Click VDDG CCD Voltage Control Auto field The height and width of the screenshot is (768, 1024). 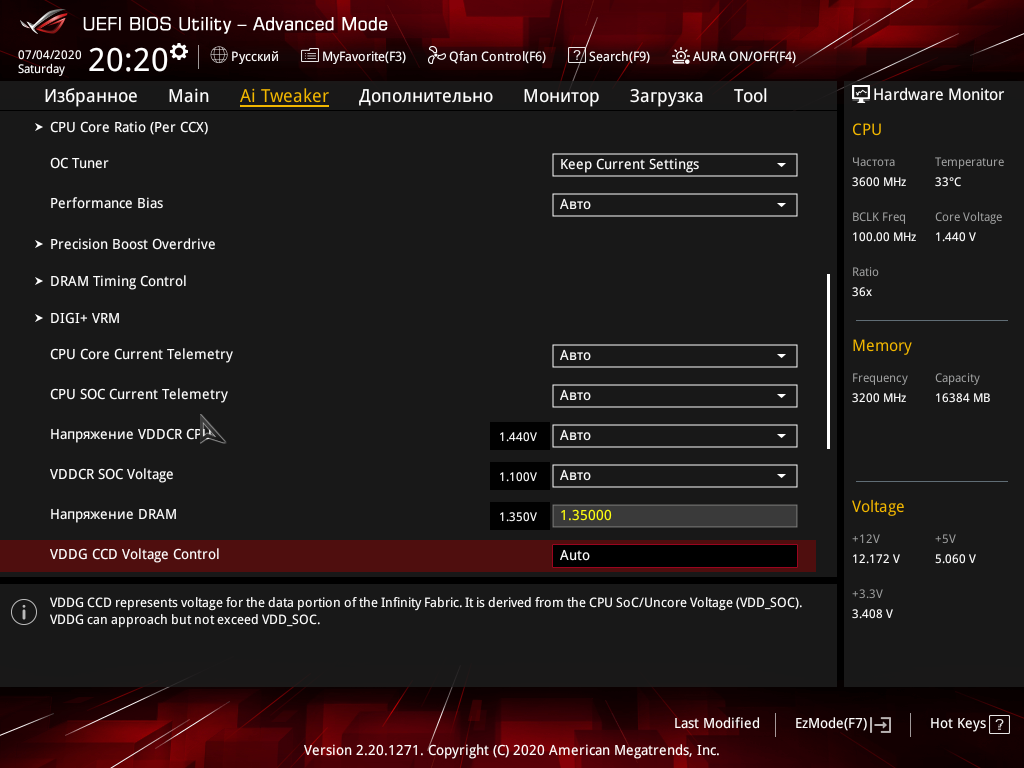point(675,556)
